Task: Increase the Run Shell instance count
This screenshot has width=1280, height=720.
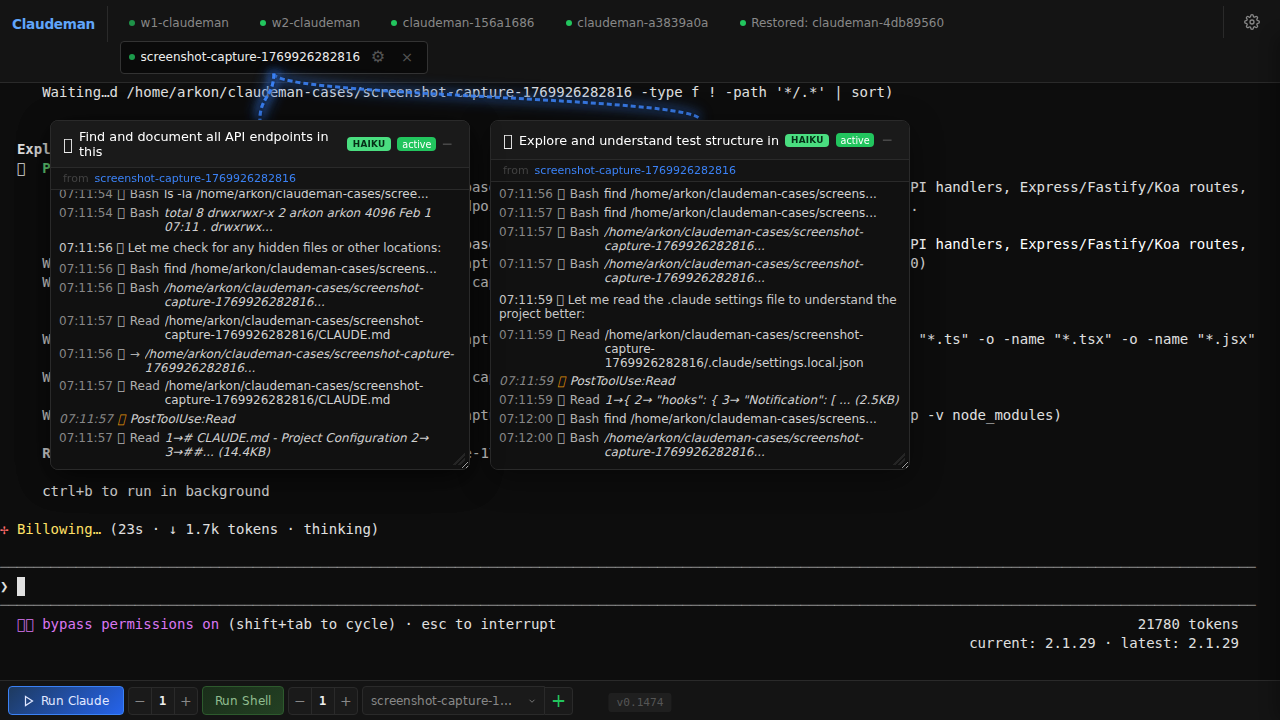Action: (345, 701)
